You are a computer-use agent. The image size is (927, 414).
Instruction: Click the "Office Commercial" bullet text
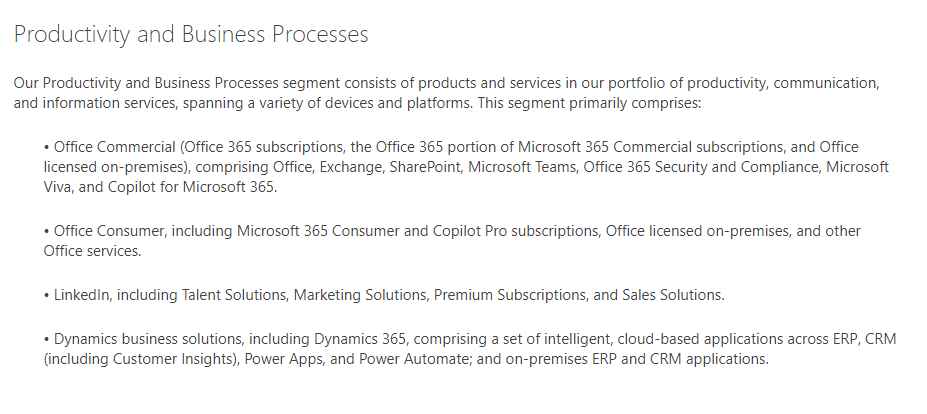(x=114, y=147)
